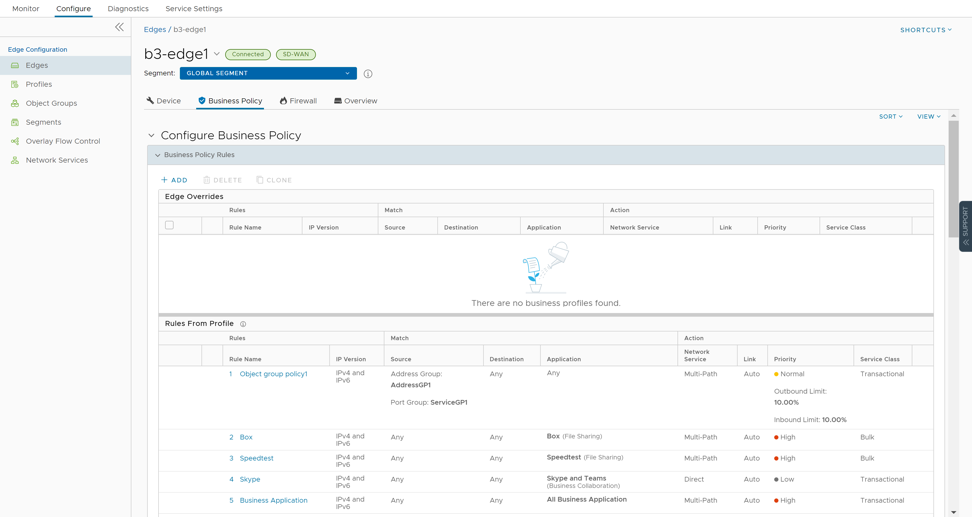The image size is (972, 517).
Task: Click the Profiles icon in sidebar
Action: click(x=15, y=85)
